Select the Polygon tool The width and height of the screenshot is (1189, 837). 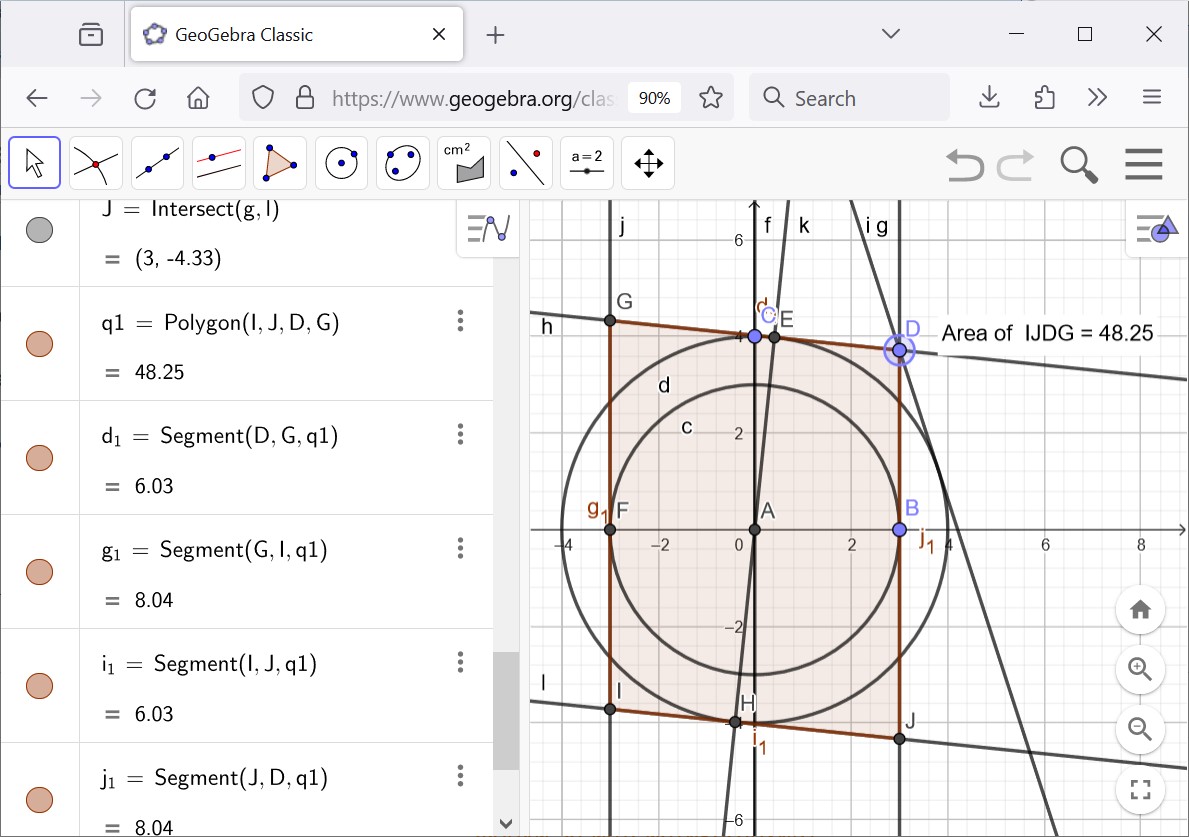pos(280,162)
